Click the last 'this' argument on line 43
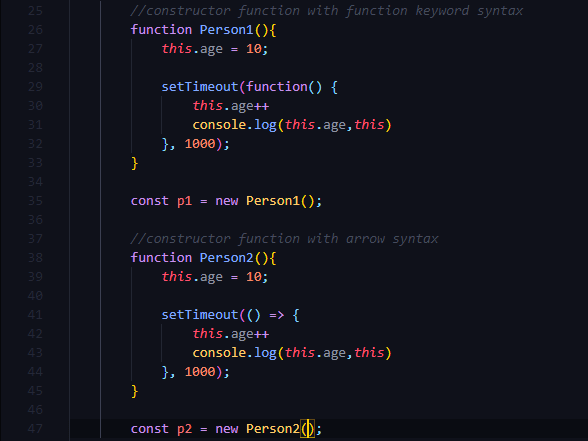 tap(369, 352)
